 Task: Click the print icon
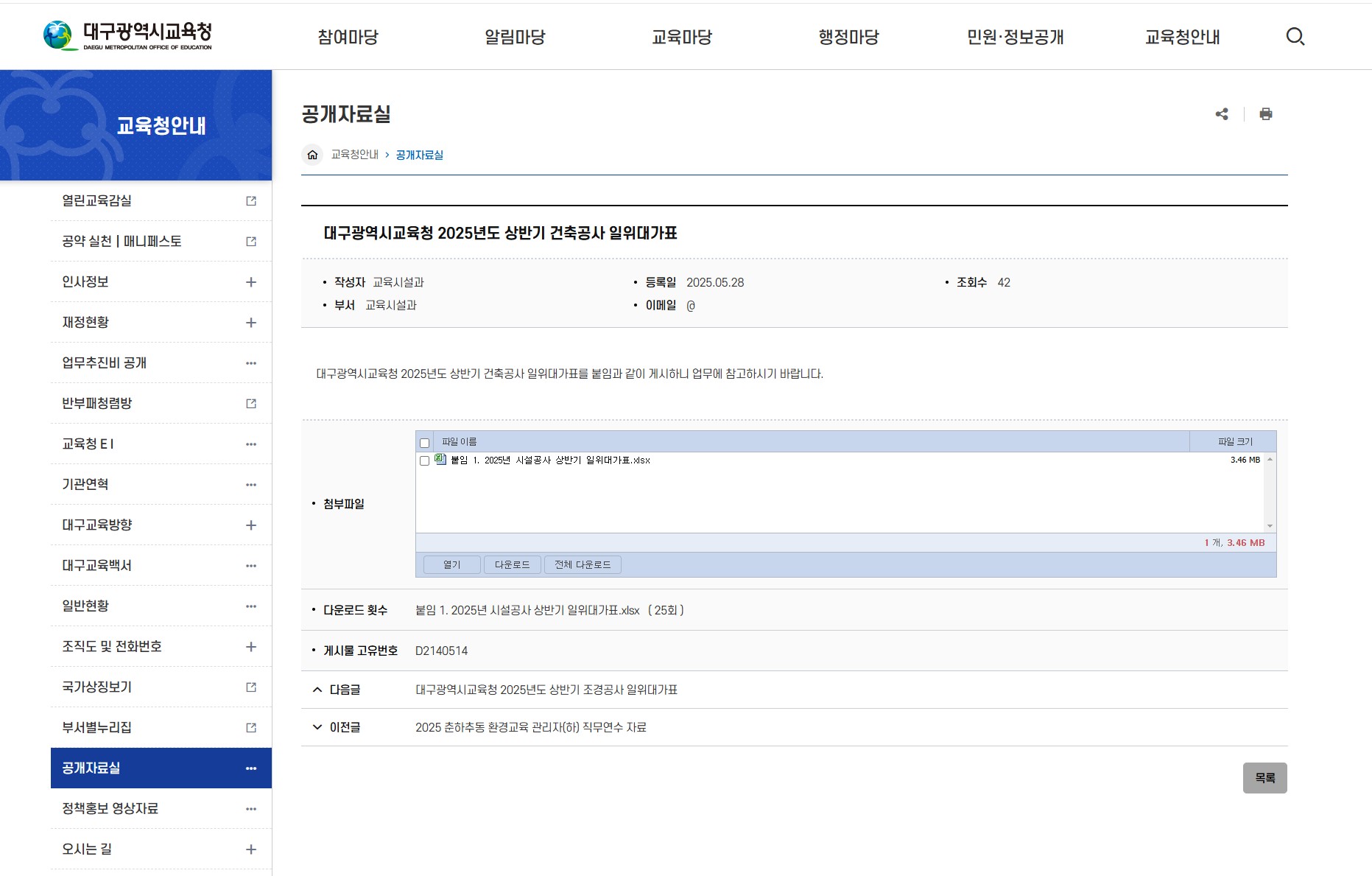pos(1265,114)
